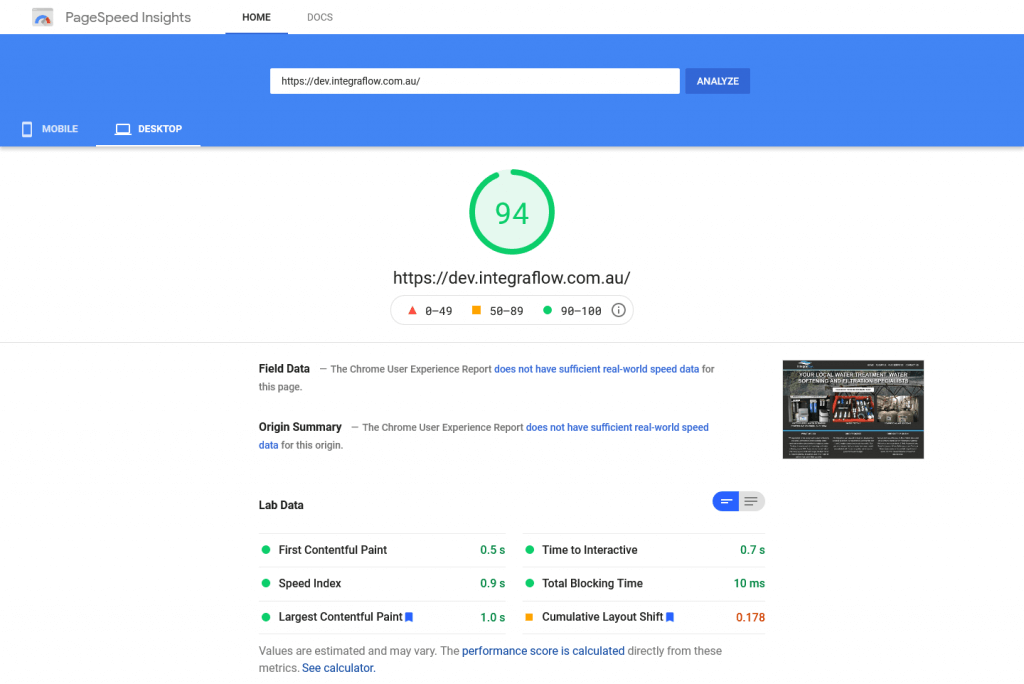The height and width of the screenshot is (684, 1024).
Task: Click the PageSpeed Insights logo icon
Action: click(42, 17)
